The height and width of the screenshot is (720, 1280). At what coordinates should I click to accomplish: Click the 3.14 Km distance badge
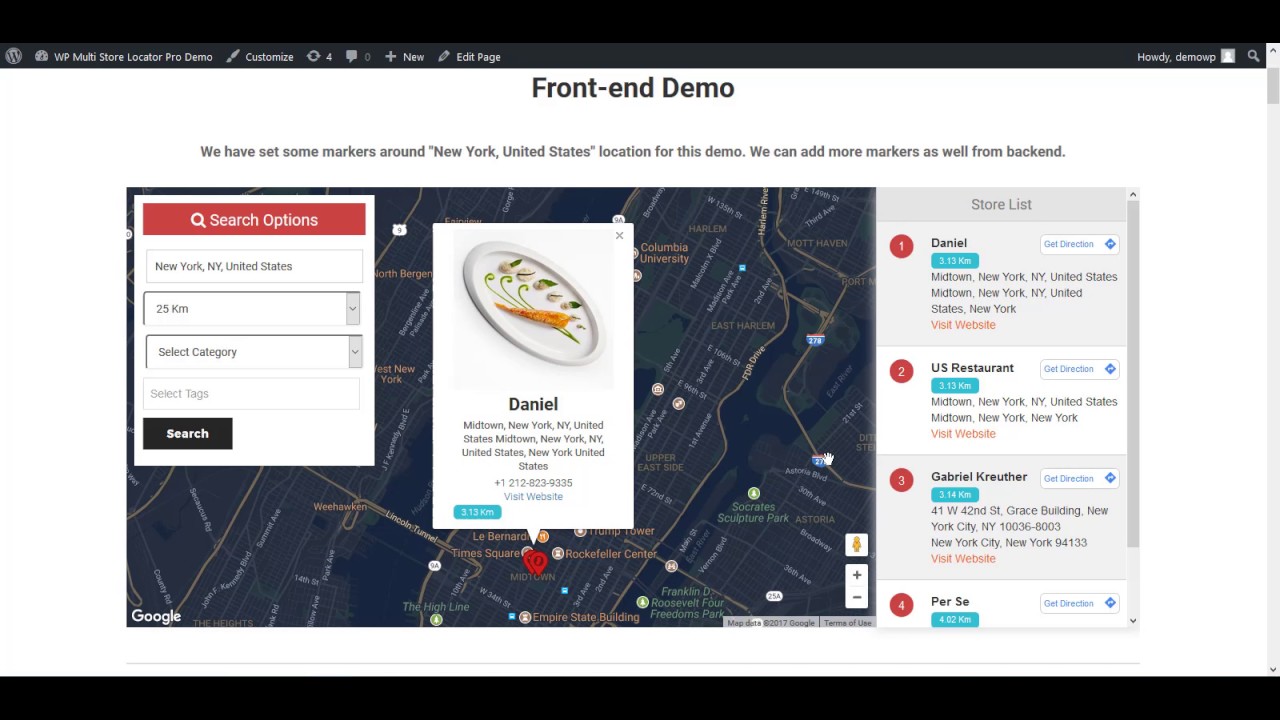coord(955,495)
